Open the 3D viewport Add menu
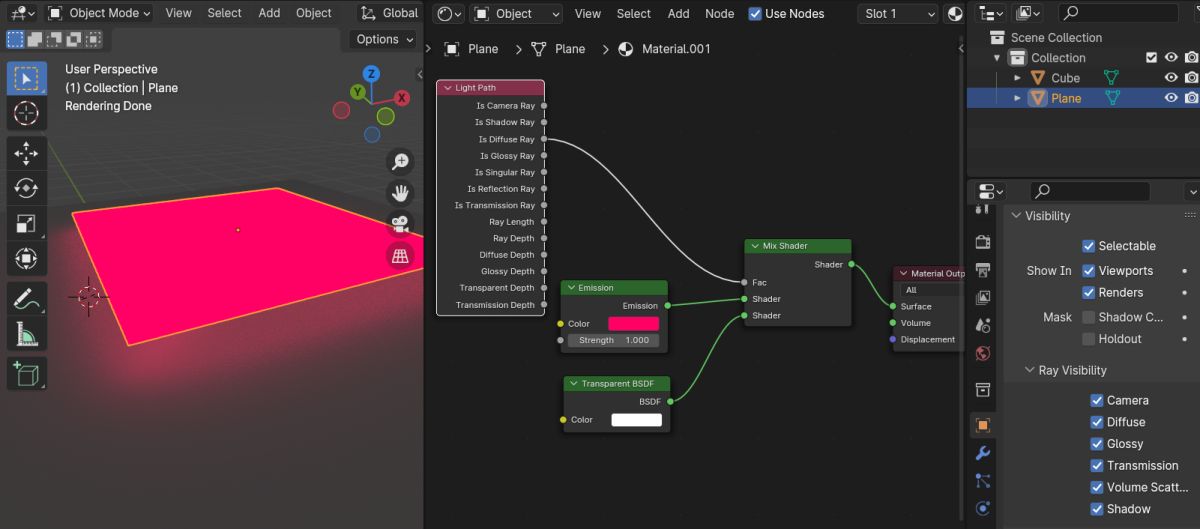 coord(269,13)
